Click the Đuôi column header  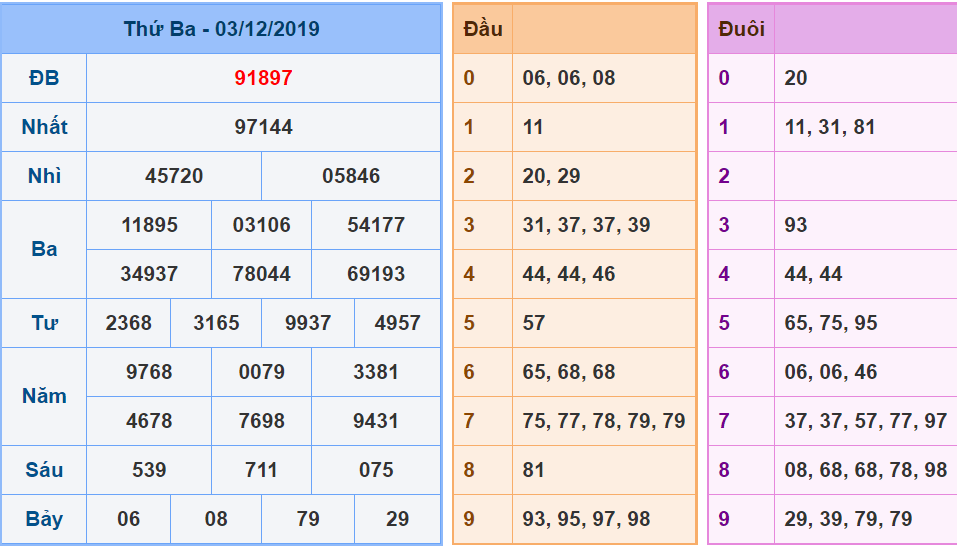(x=741, y=29)
